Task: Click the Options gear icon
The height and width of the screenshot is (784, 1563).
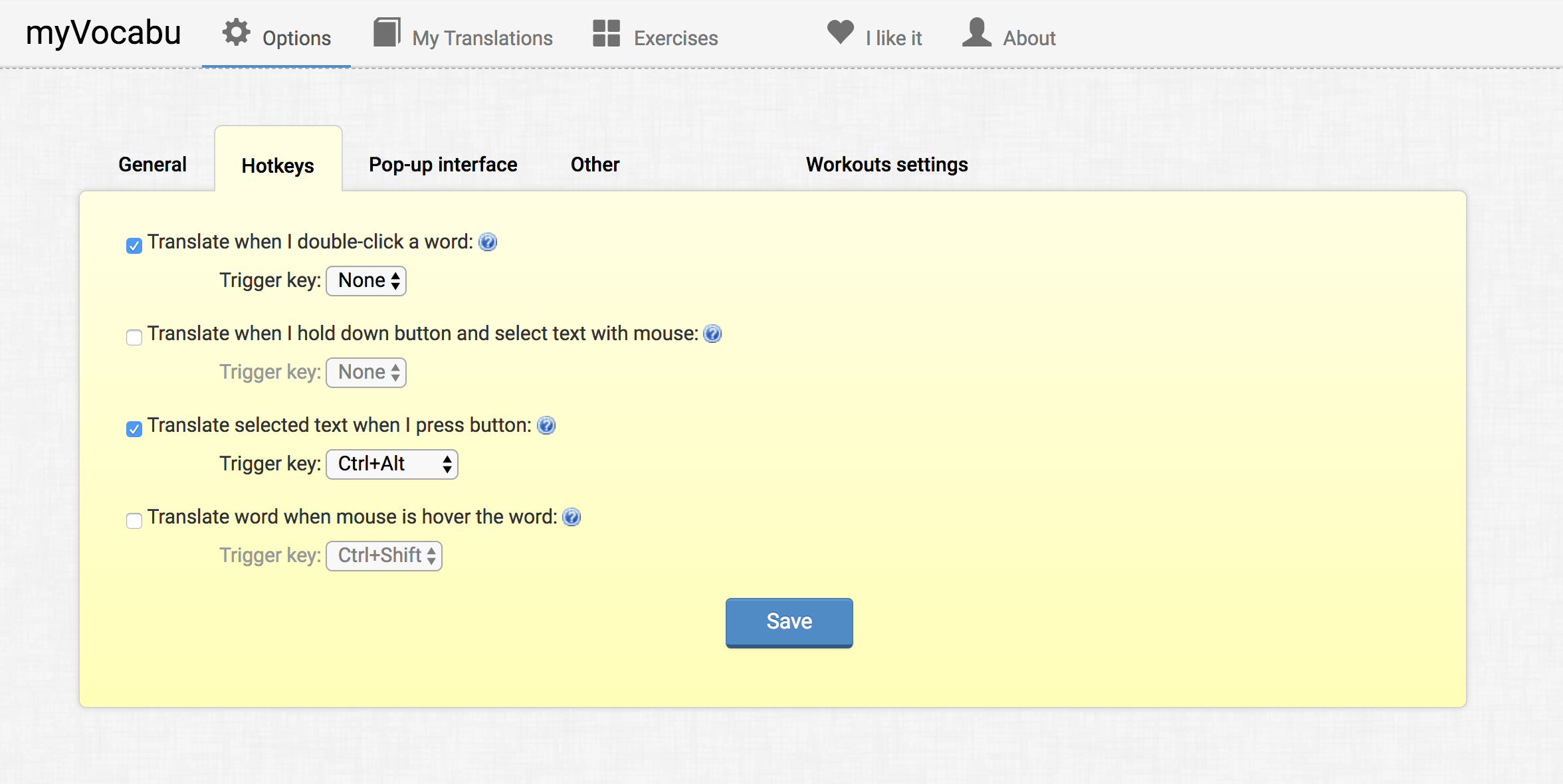Action: click(237, 35)
